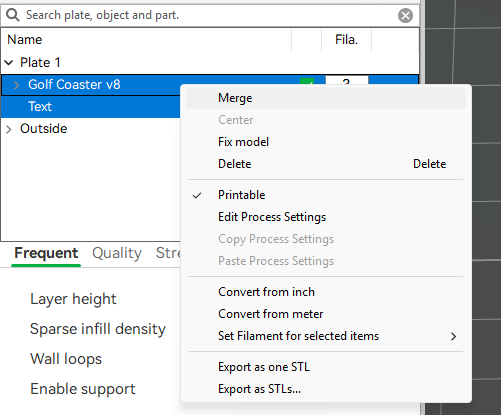
Task: Click the Sparse infill density label
Action: click(x=98, y=329)
